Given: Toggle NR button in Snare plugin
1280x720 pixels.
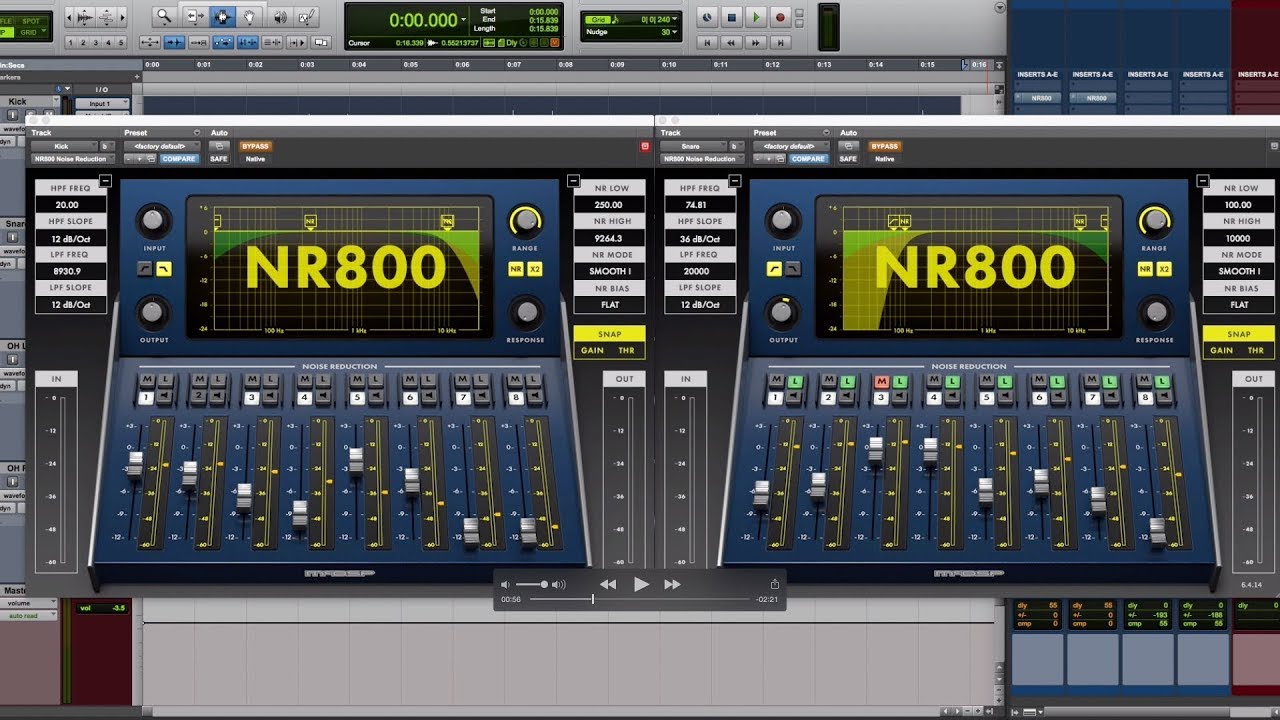Looking at the screenshot, I should coord(1145,269).
